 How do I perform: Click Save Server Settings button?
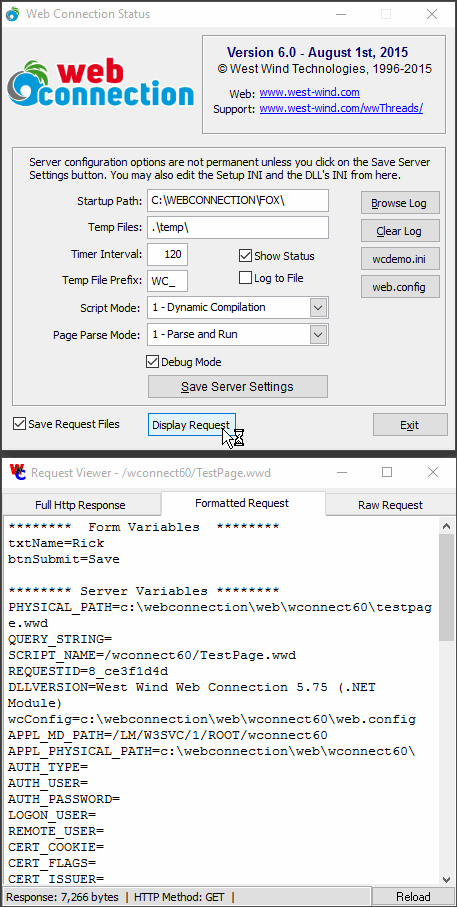tap(238, 386)
